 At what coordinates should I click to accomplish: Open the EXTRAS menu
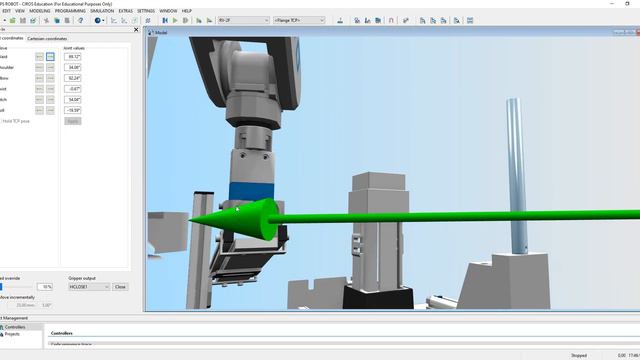pos(125,11)
